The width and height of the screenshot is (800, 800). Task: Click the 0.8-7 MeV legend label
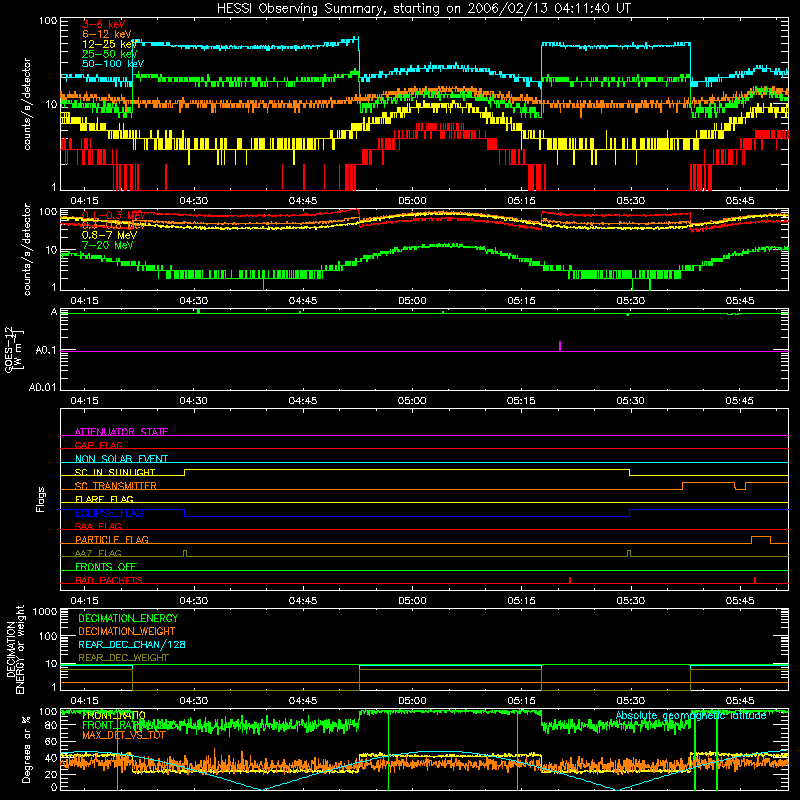pos(109,235)
